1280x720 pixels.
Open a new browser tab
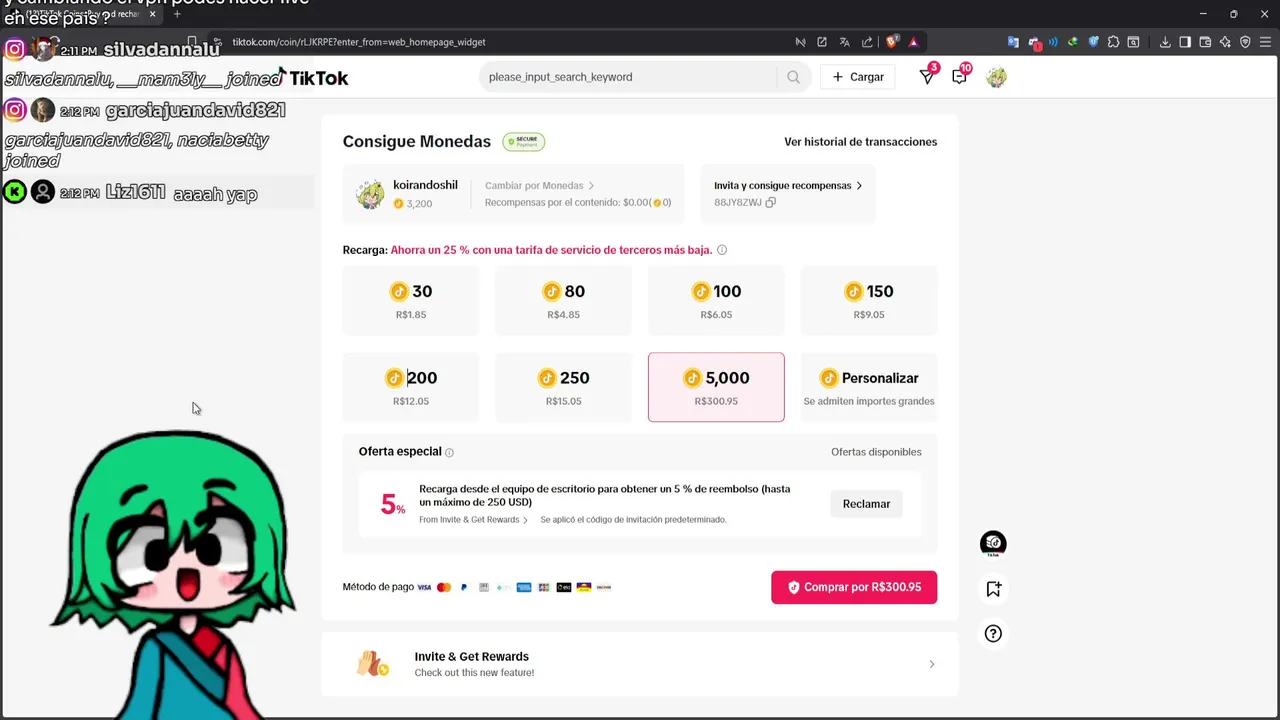coord(177,14)
